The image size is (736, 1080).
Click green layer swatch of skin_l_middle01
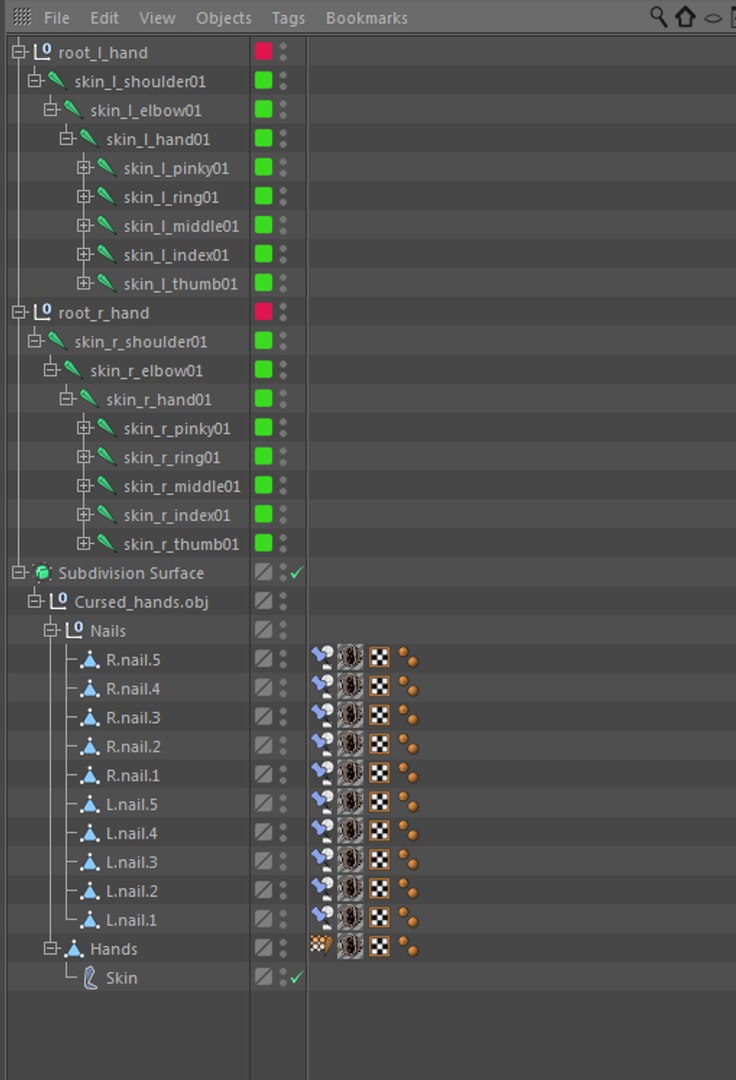pyautogui.click(x=264, y=225)
